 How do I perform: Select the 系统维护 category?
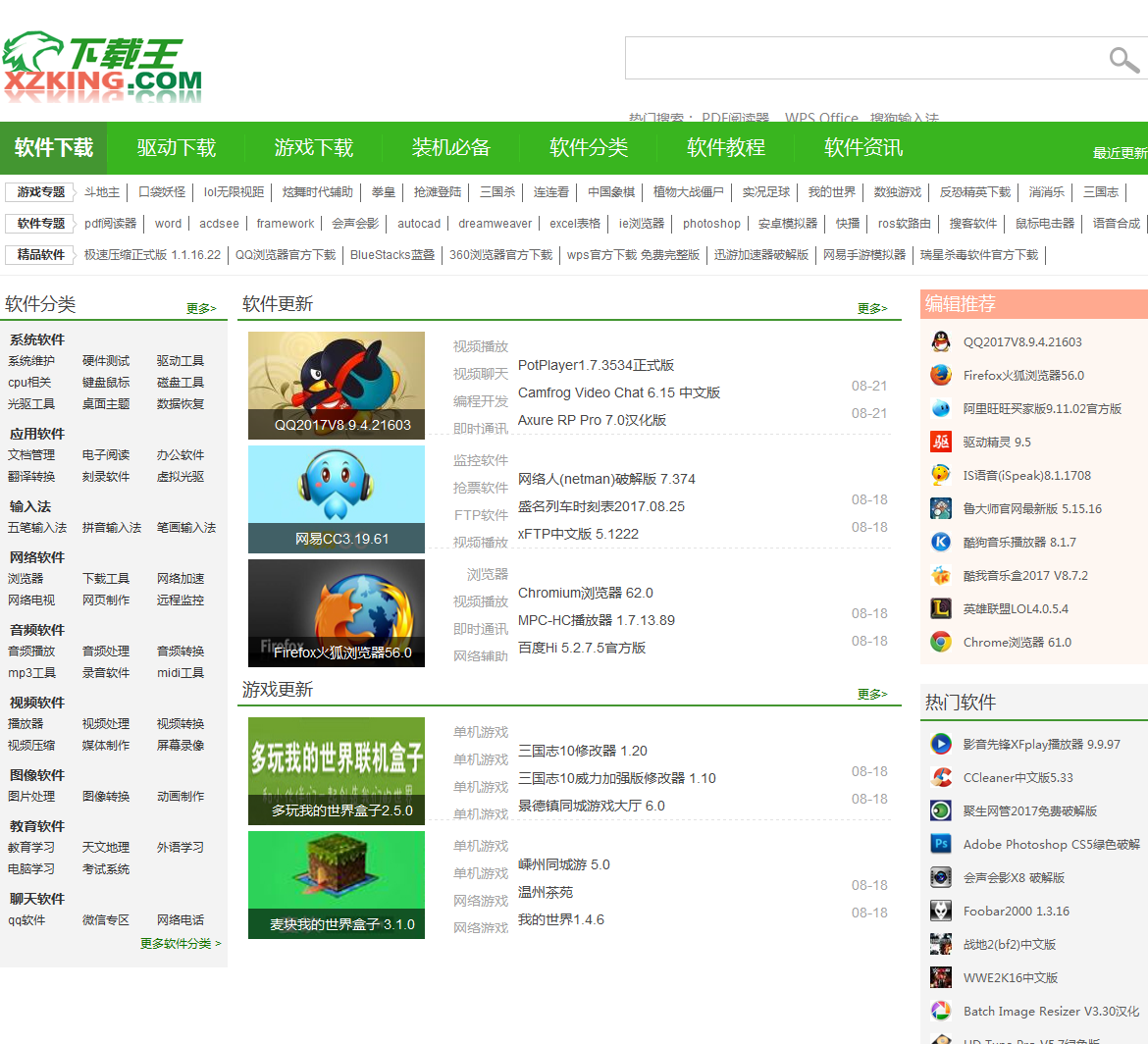31,361
